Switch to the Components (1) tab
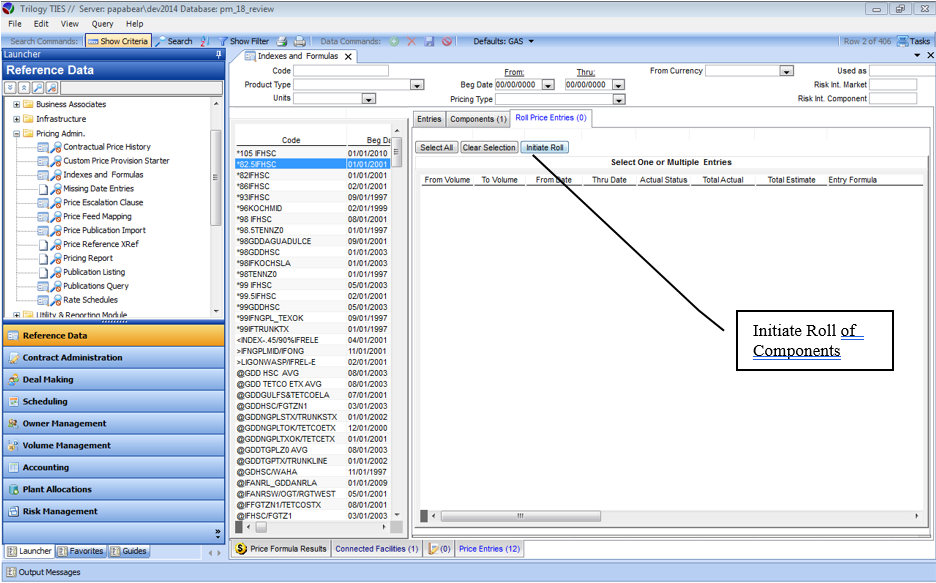 [478, 119]
